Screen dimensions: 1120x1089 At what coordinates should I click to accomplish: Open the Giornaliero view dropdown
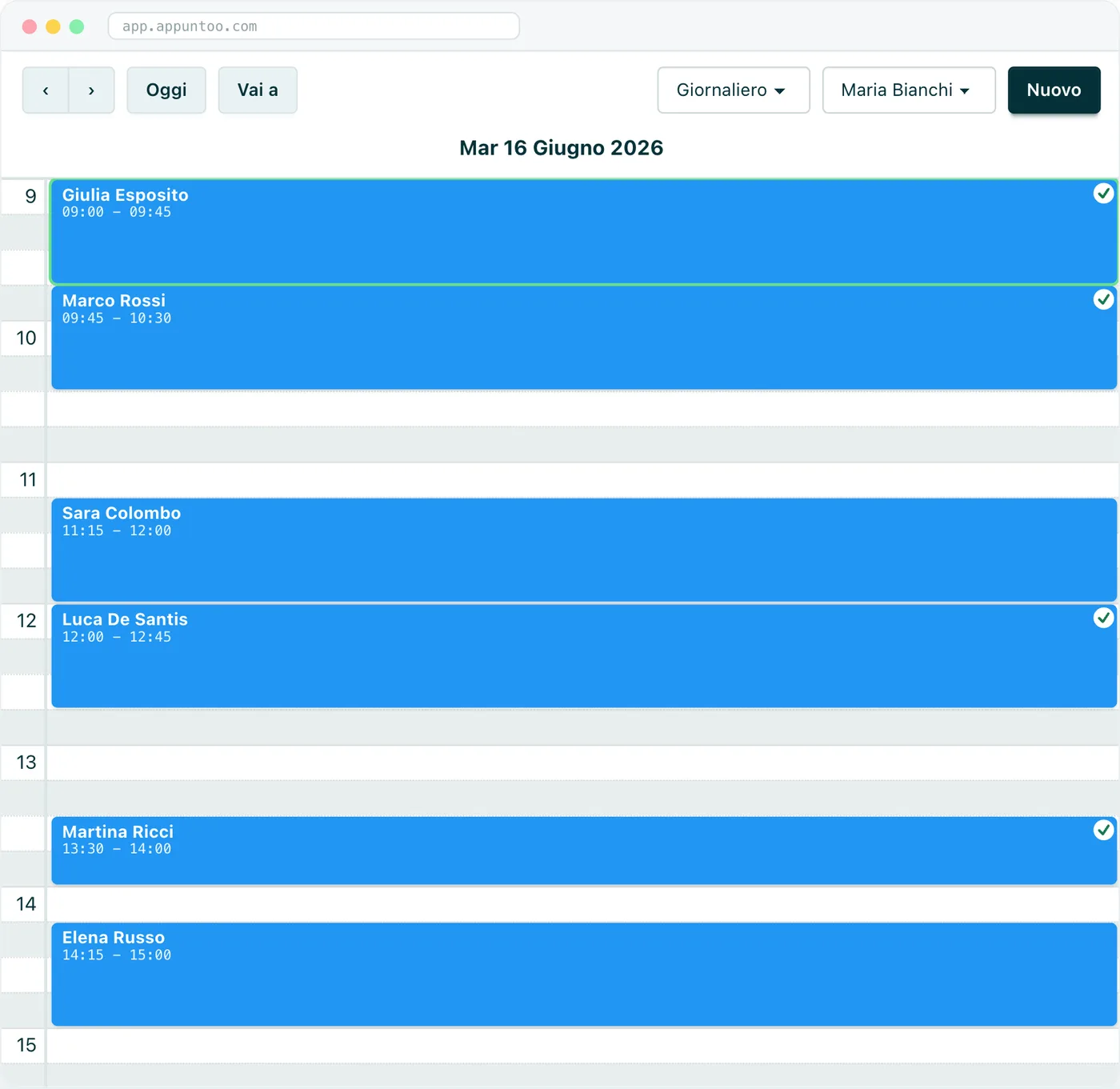pyautogui.click(x=734, y=90)
